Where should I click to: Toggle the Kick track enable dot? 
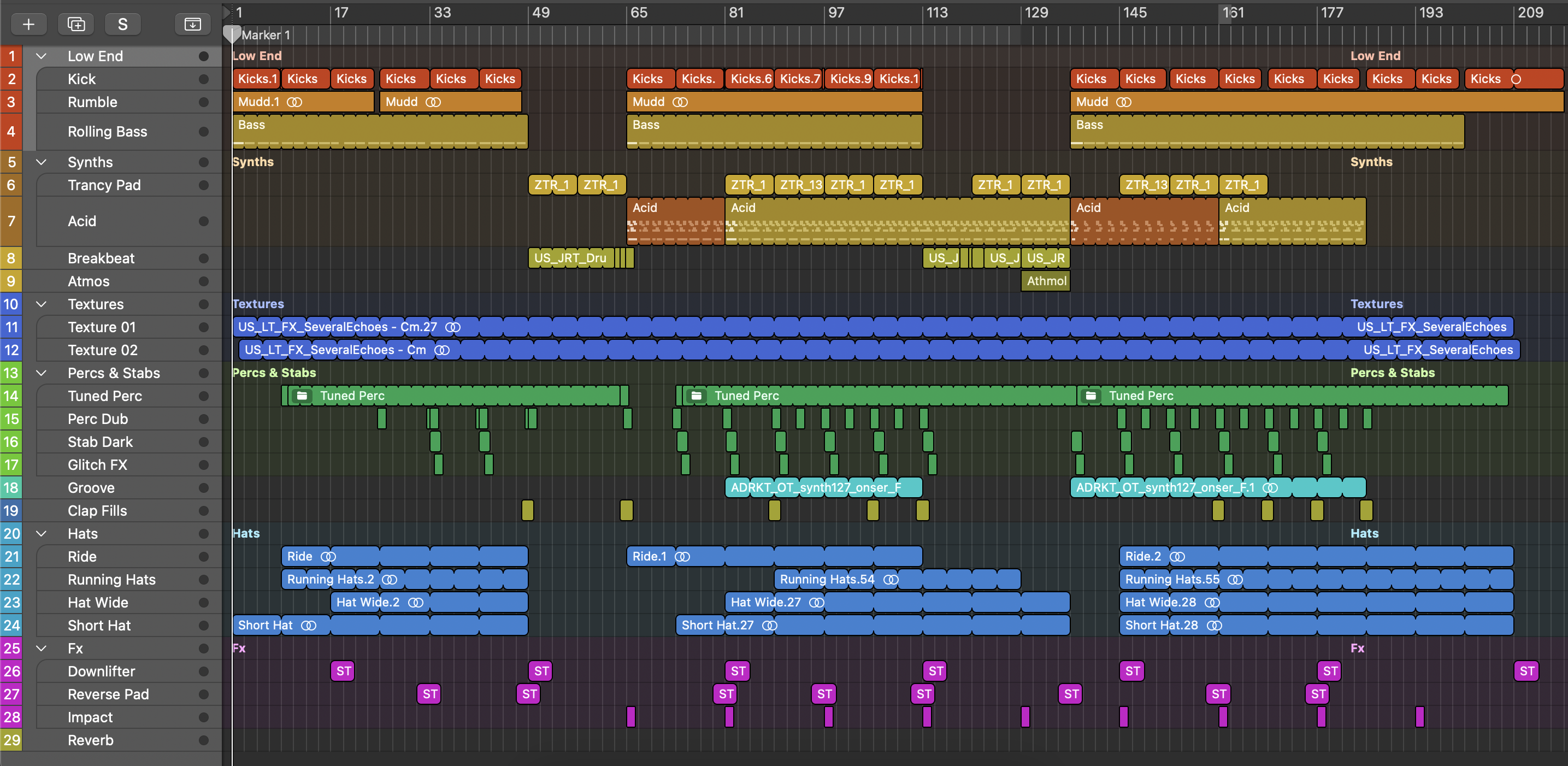pos(204,79)
